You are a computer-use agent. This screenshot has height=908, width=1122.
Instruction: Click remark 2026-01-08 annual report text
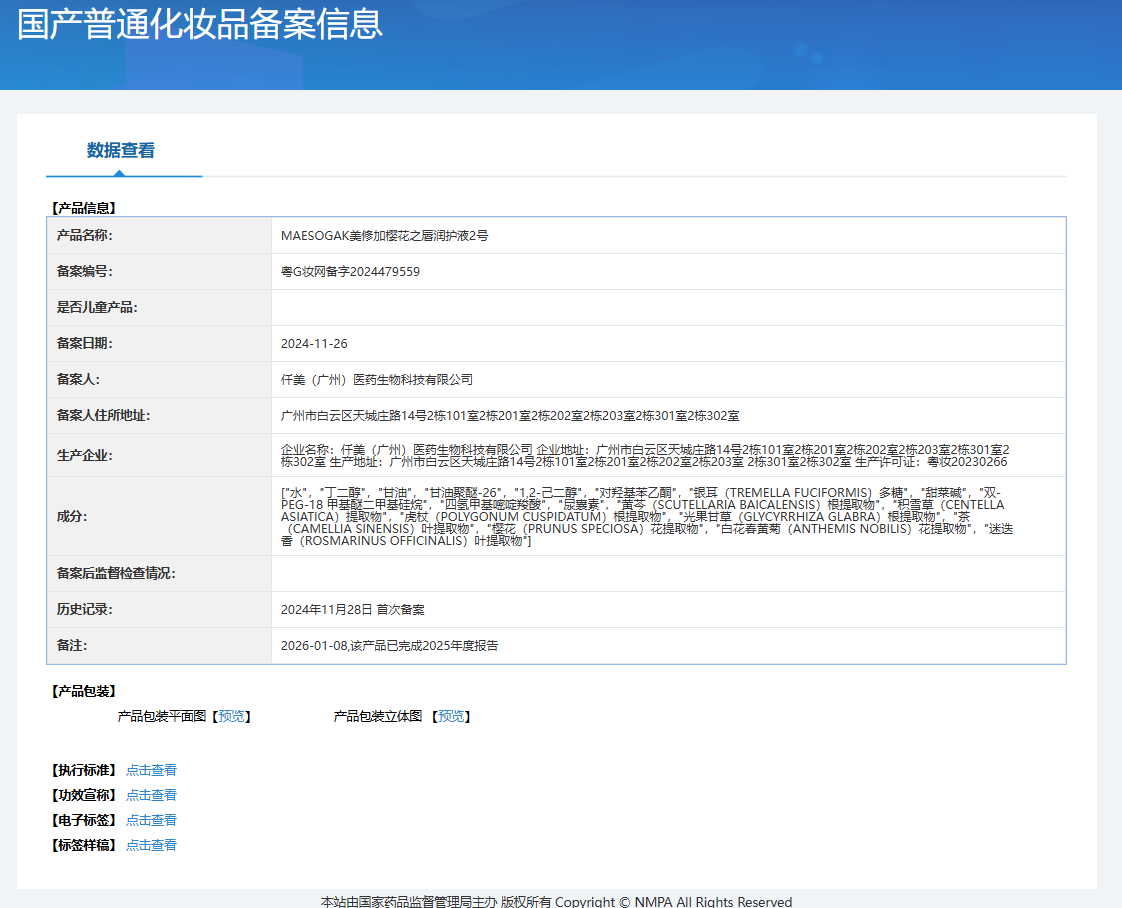(389, 645)
